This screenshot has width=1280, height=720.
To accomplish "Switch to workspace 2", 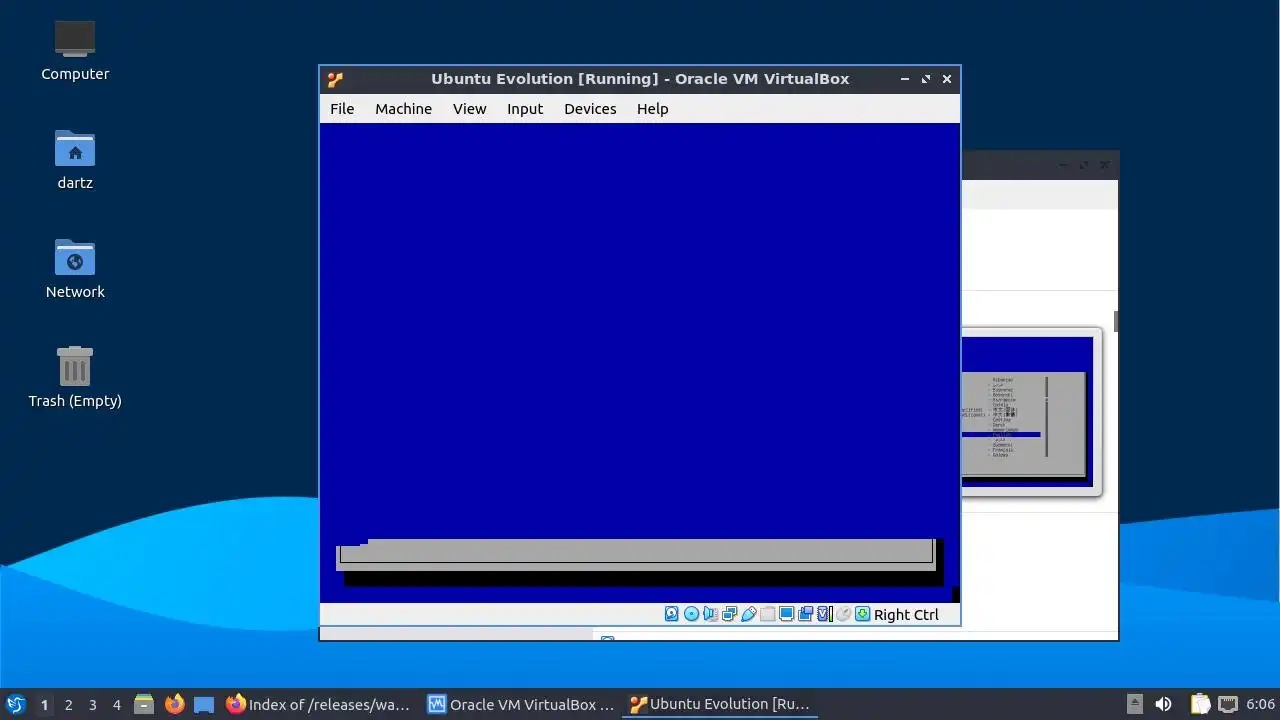I will (68, 704).
